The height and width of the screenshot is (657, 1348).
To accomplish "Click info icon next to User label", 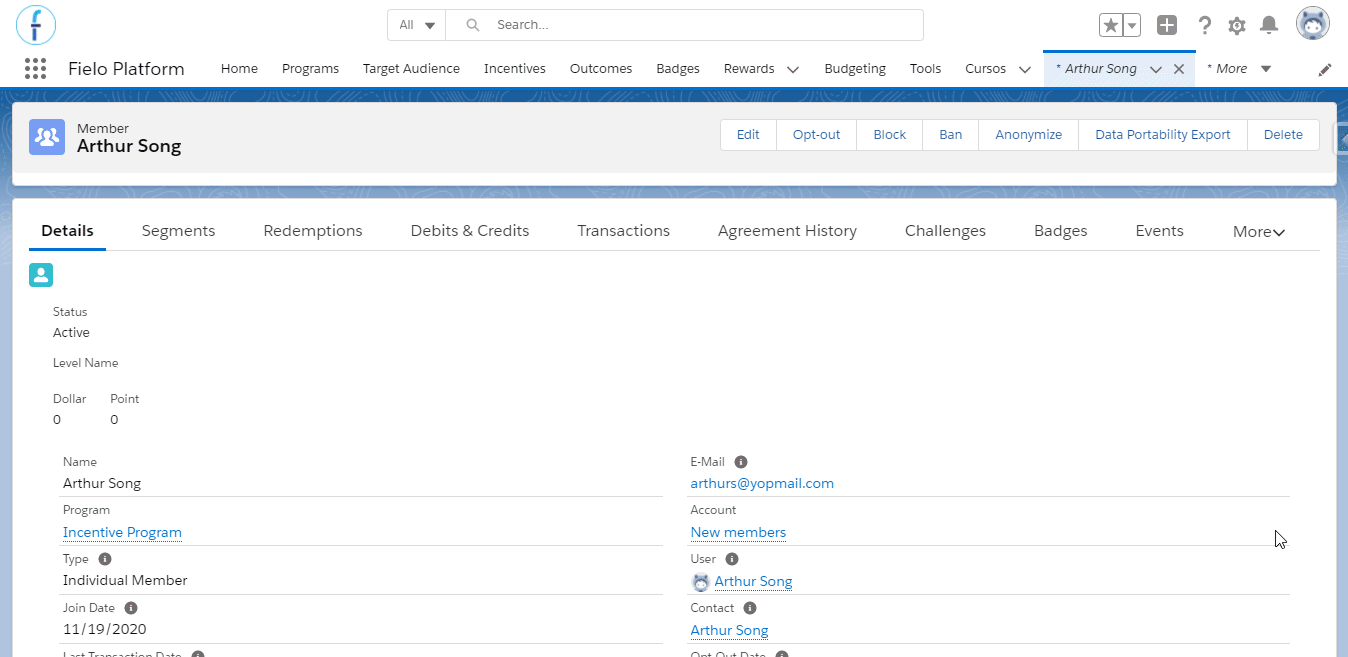I will point(731,559).
